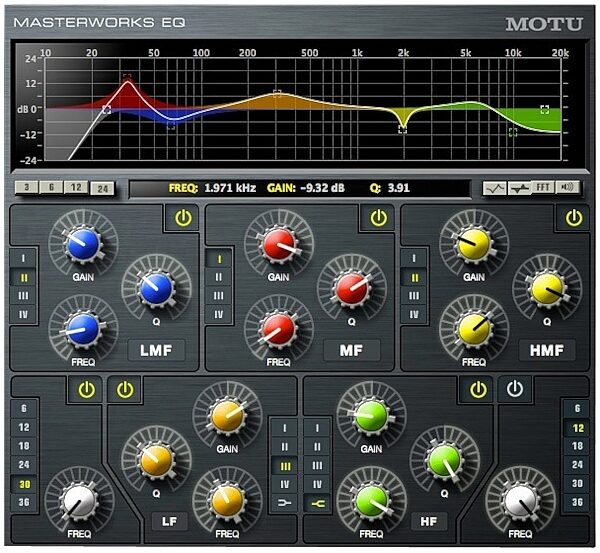The width and height of the screenshot is (600, 553).
Task: Click the blue LMF GAIN knob
Action: click(x=83, y=245)
